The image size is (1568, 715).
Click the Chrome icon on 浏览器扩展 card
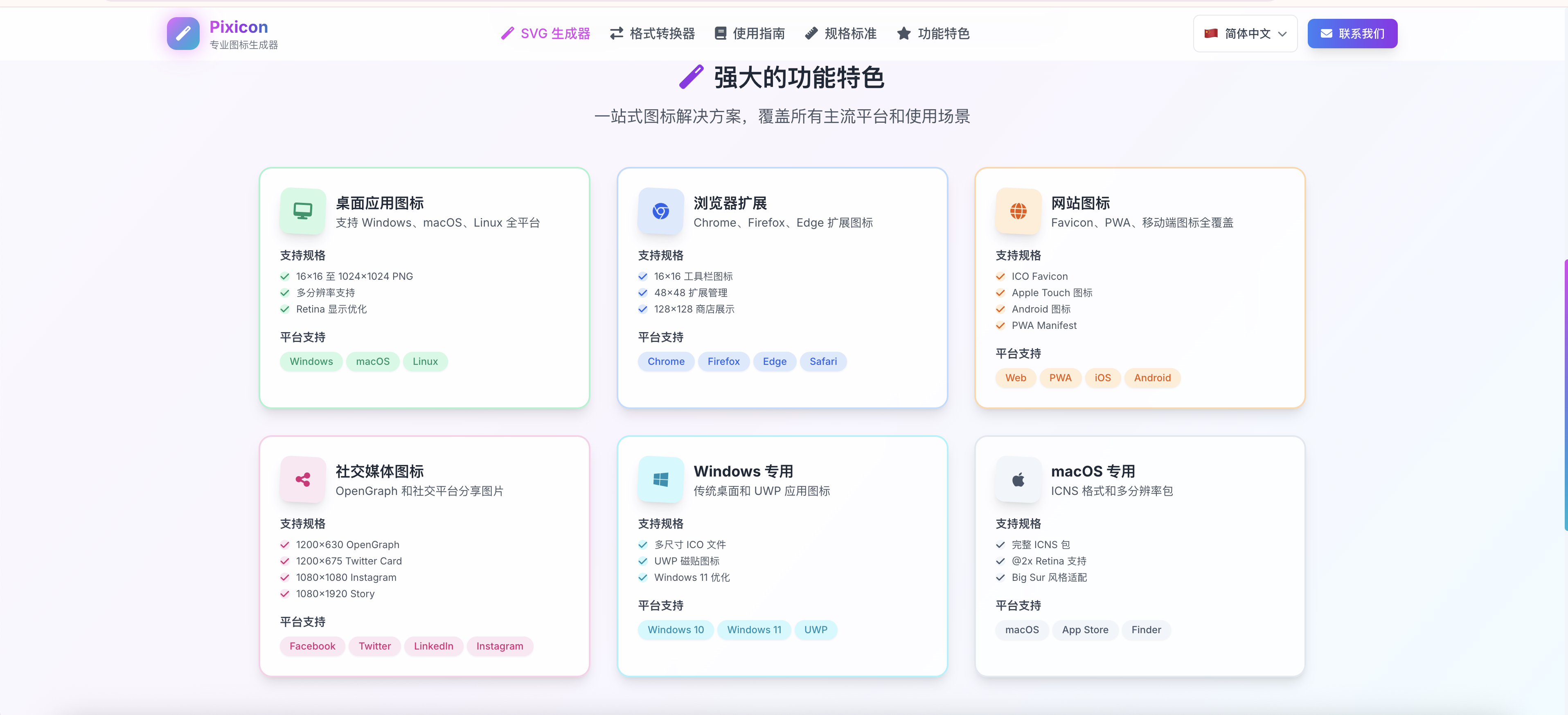pyautogui.click(x=660, y=211)
